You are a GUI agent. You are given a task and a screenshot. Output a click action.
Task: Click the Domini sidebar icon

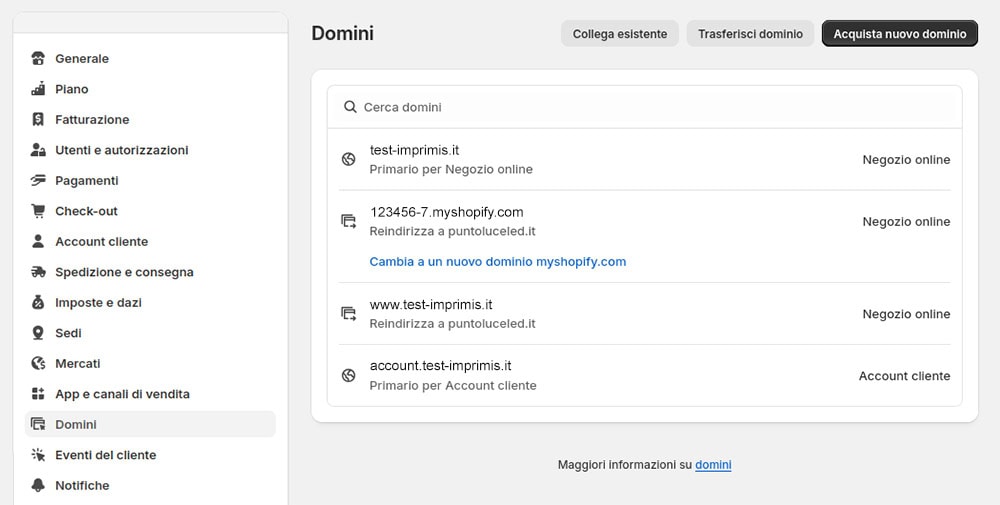(38, 425)
